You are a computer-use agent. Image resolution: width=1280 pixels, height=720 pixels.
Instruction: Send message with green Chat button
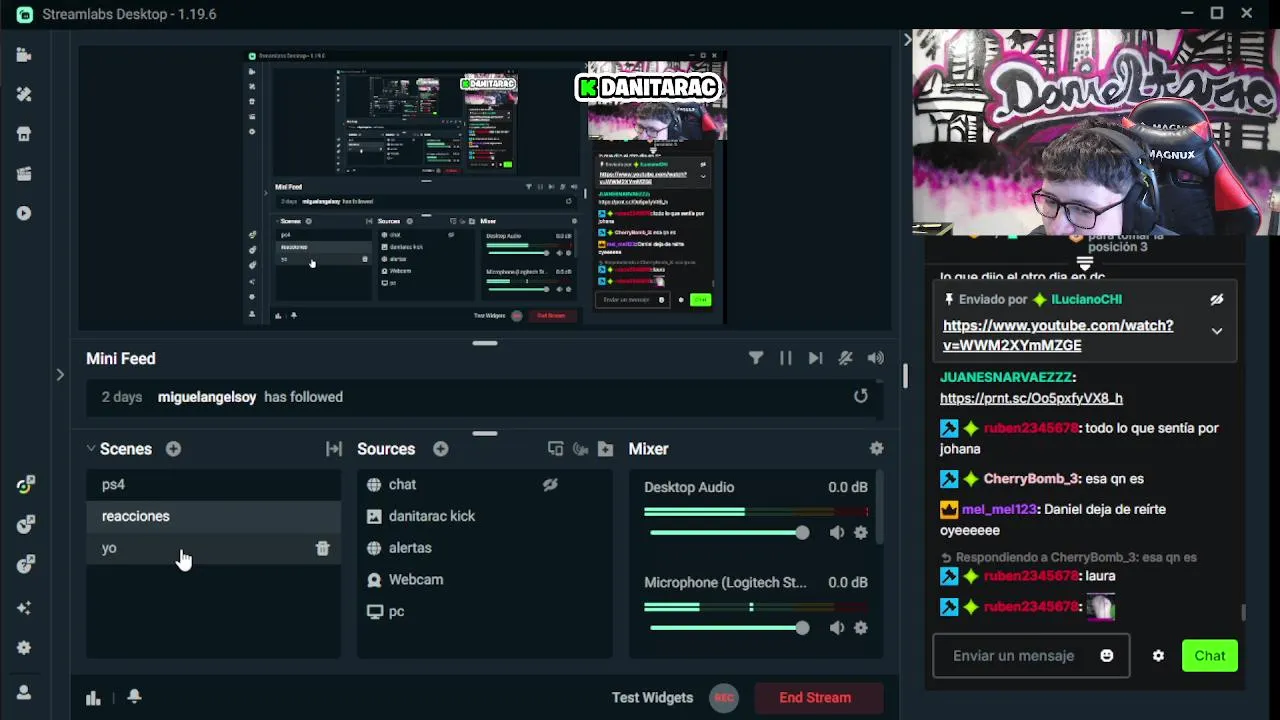1209,656
